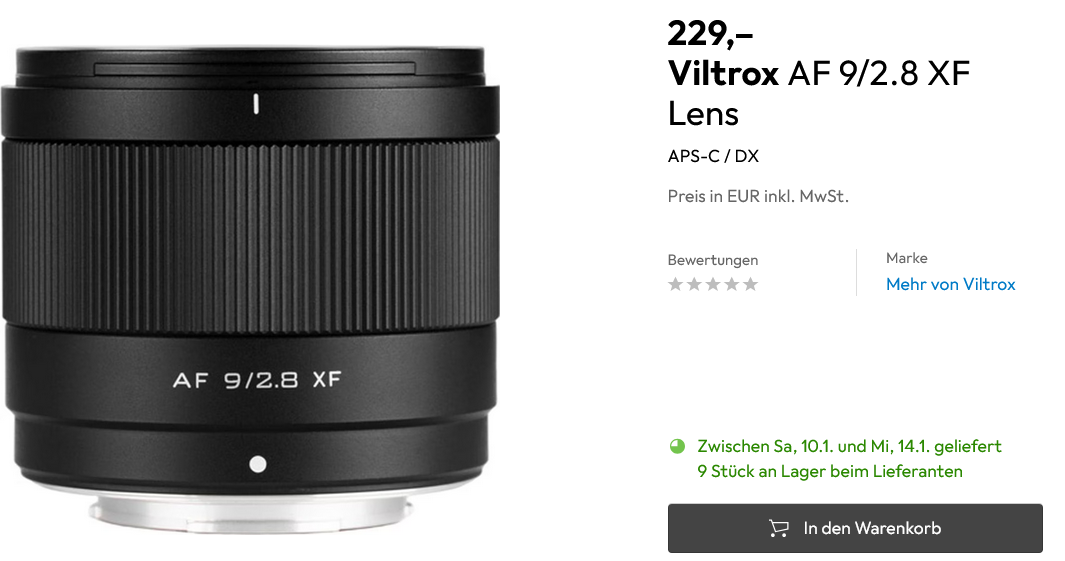Click the Preis in EUR inkl. MwSt. note
Viewport: 1065px width, 561px height.
click(758, 196)
